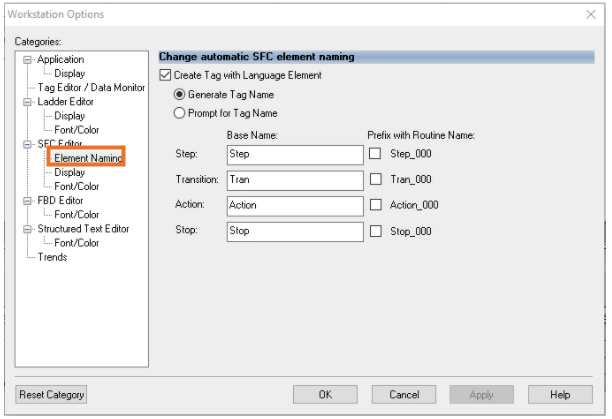
Task: Select Element Naming under SFC Editor
Action: click(x=88, y=158)
